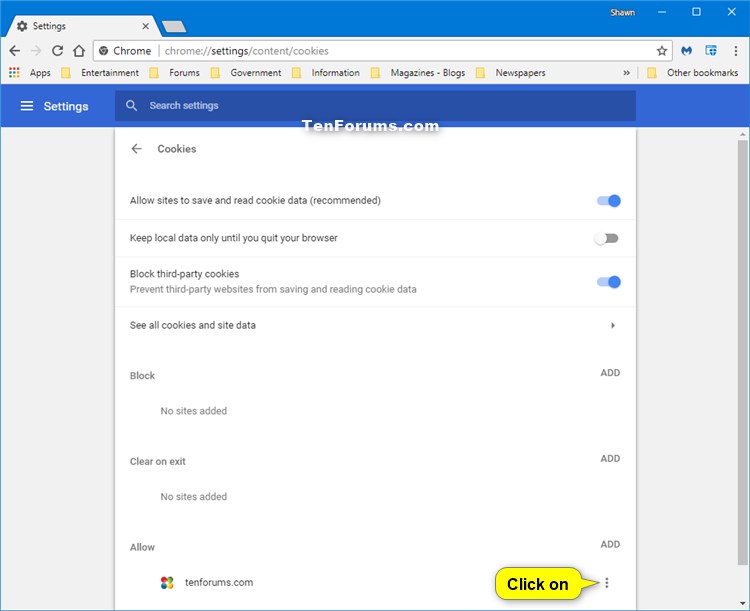Open more actions for tenforums.com

tap(607, 583)
